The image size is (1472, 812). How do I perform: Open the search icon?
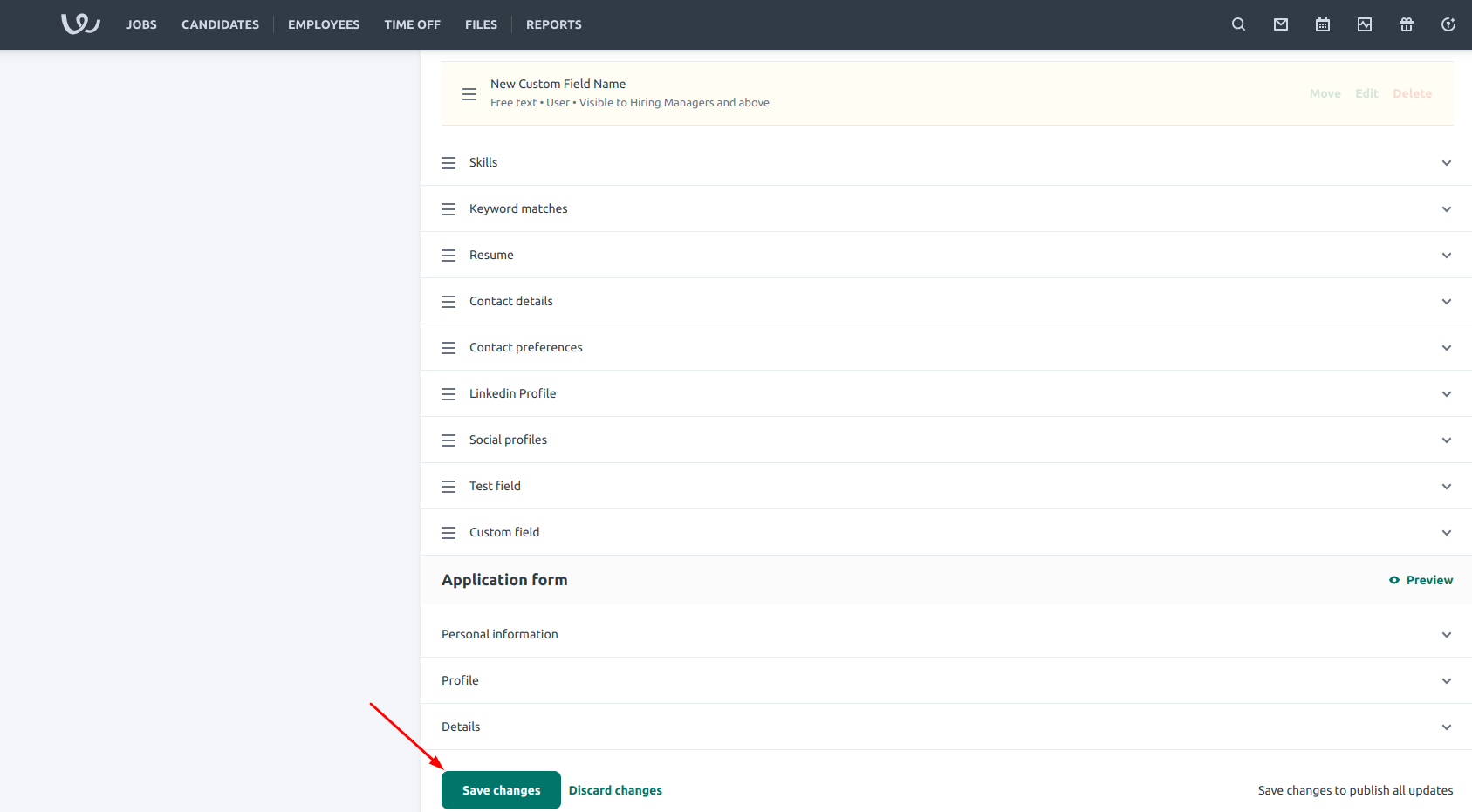[1238, 24]
